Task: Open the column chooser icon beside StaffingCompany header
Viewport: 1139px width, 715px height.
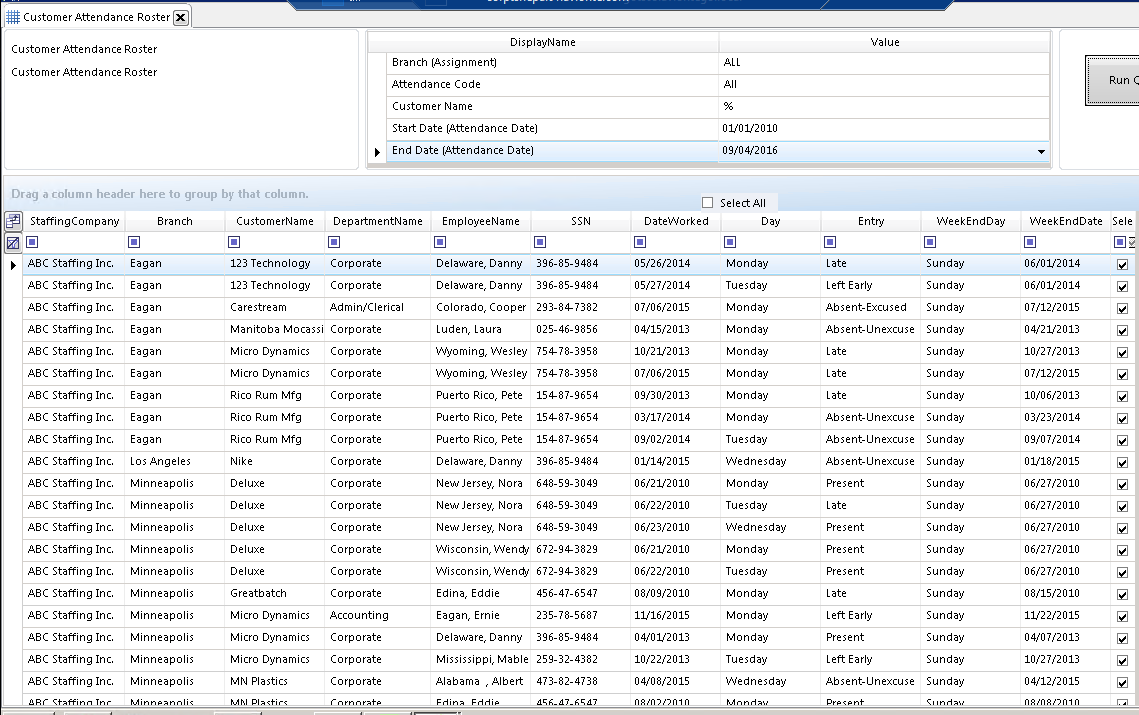Action: pyautogui.click(x=13, y=220)
